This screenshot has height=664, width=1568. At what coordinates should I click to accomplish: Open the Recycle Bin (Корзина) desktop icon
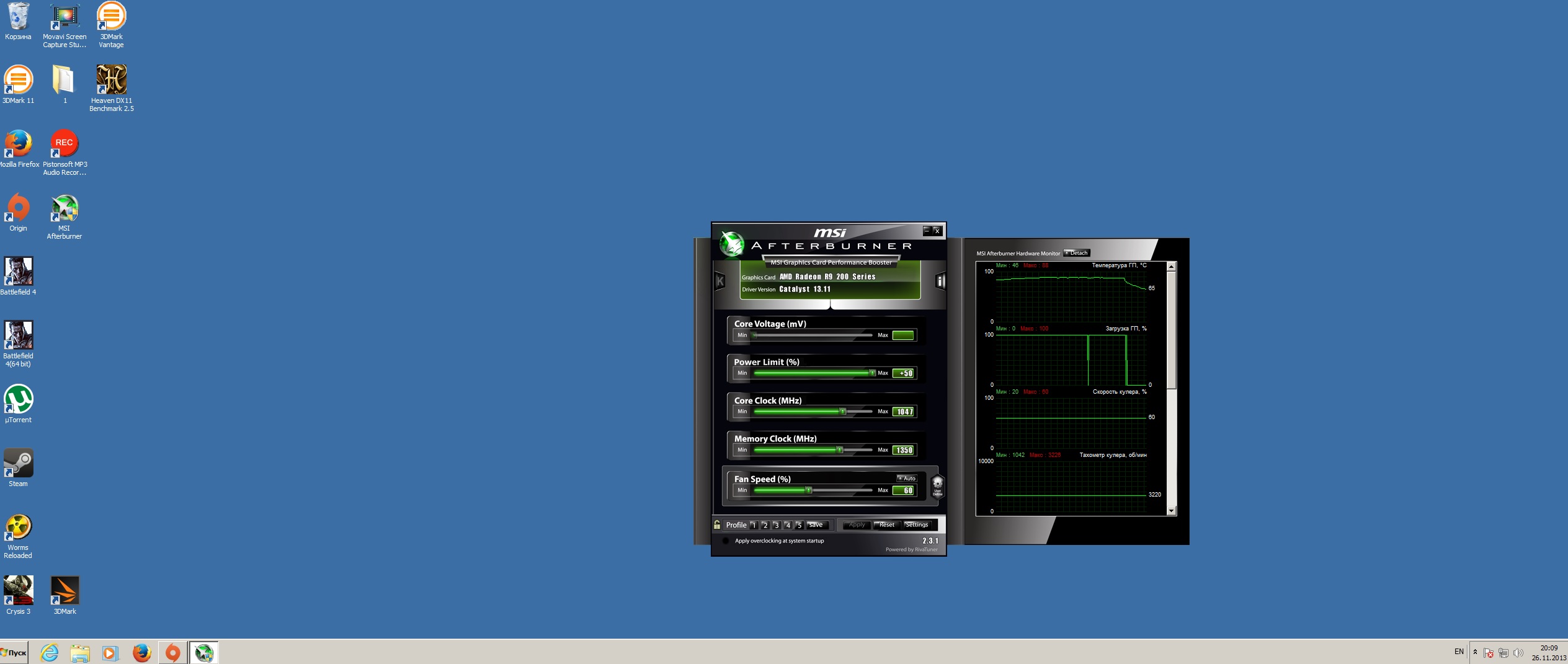(x=18, y=22)
